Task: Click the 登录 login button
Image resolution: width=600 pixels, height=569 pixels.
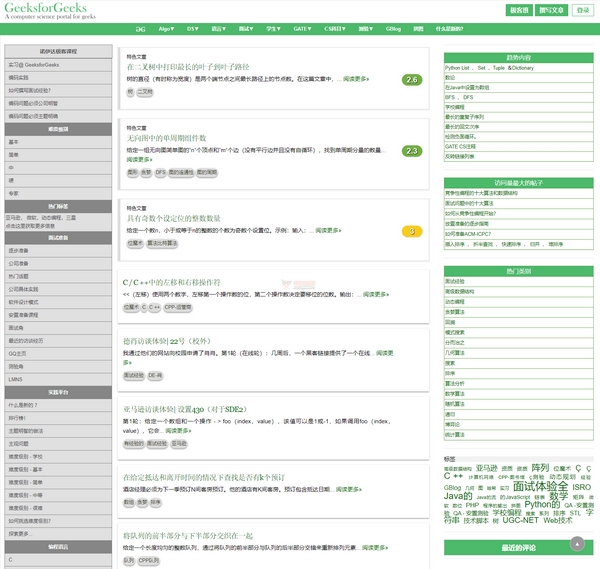Action: point(582,10)
